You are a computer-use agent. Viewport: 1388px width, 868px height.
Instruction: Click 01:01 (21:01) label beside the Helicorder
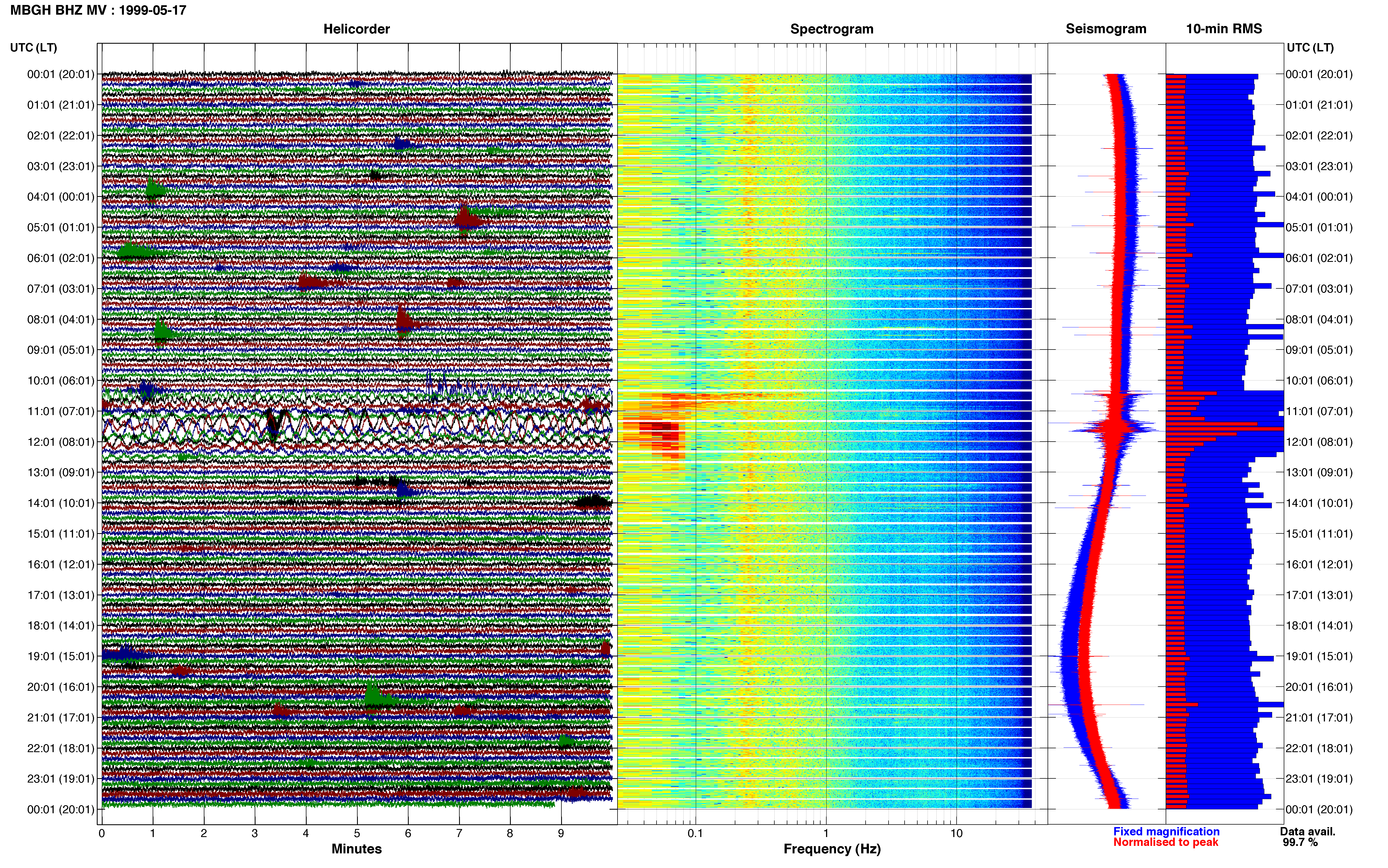point(61,105)
